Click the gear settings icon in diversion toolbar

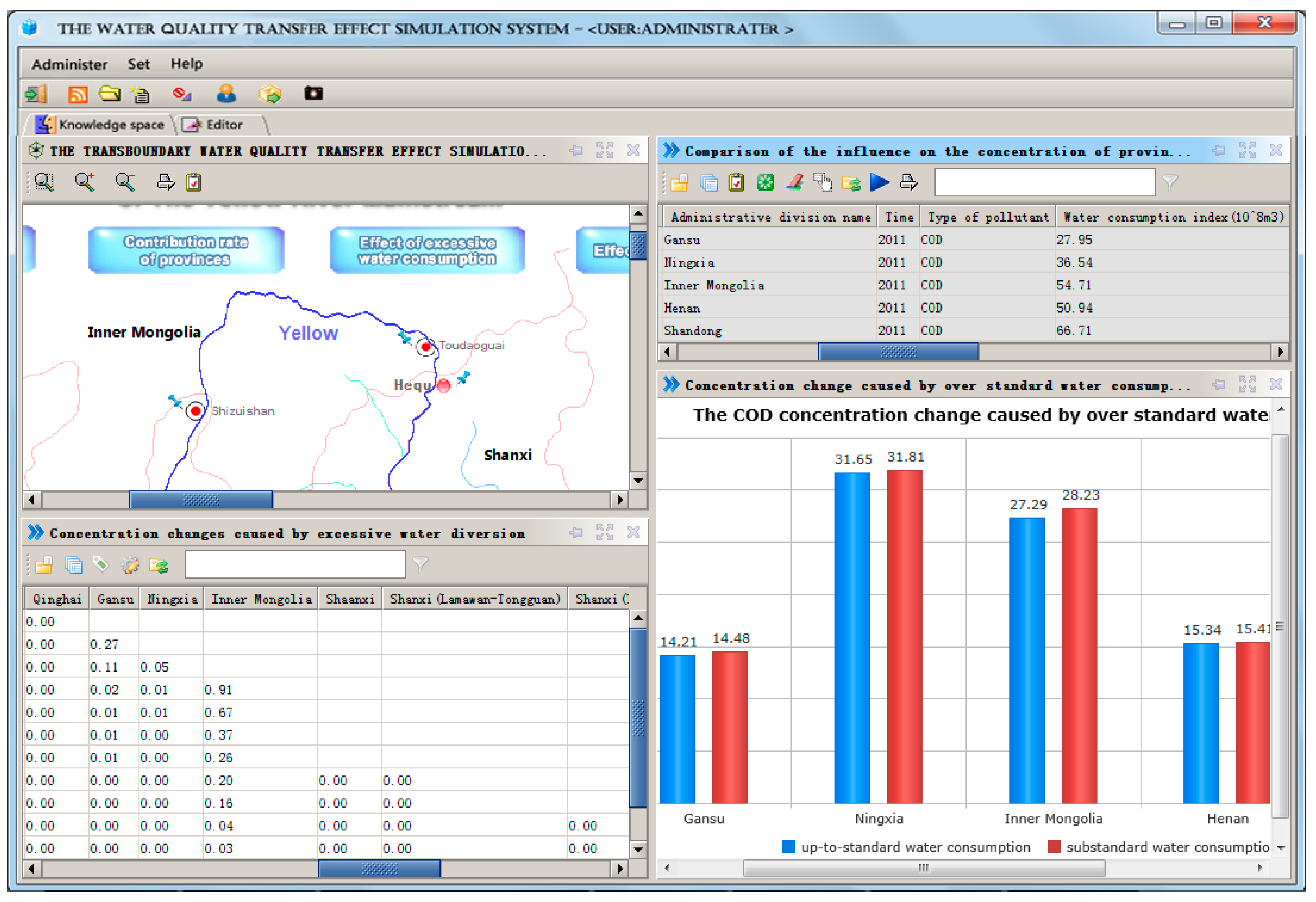pos(130,565)
